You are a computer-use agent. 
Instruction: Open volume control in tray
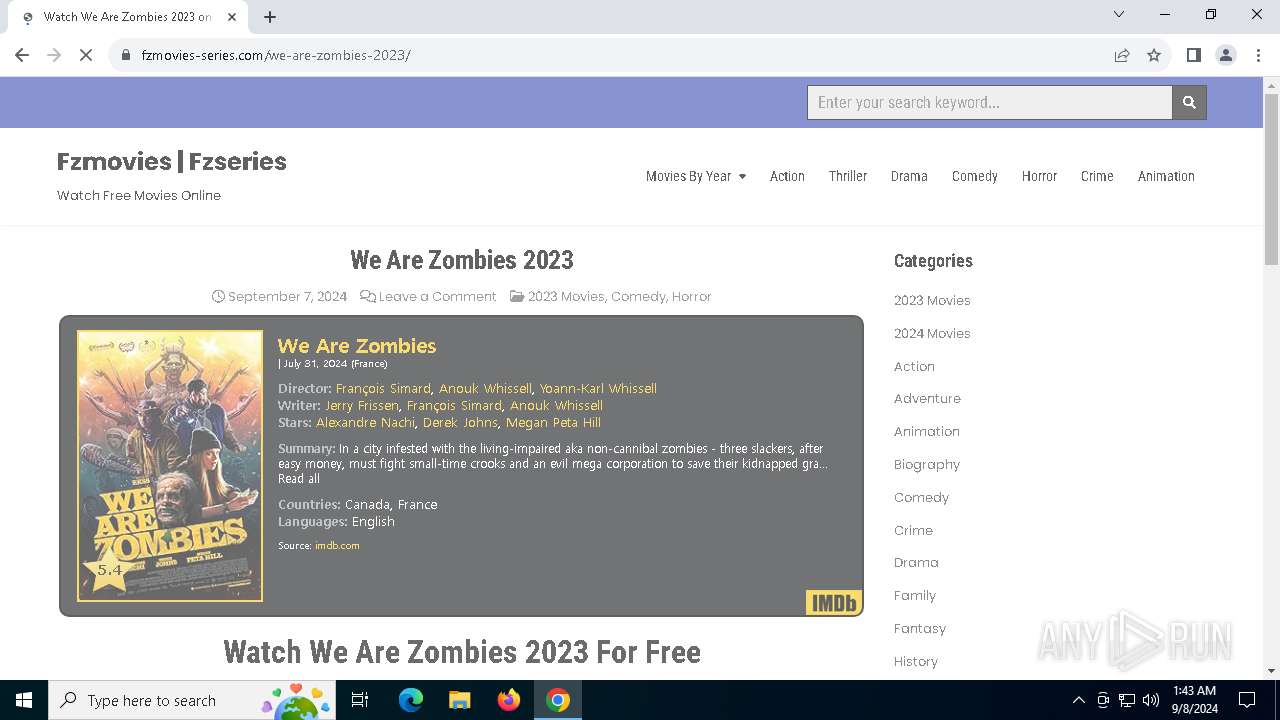point(1151,700)
